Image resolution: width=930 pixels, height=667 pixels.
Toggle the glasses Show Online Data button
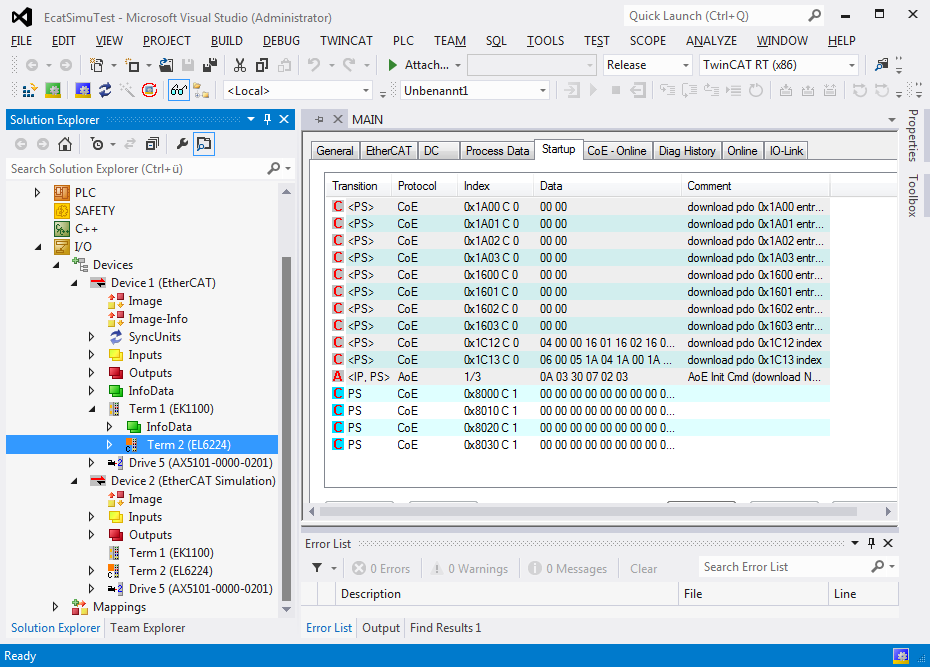(x=179, y=91)
